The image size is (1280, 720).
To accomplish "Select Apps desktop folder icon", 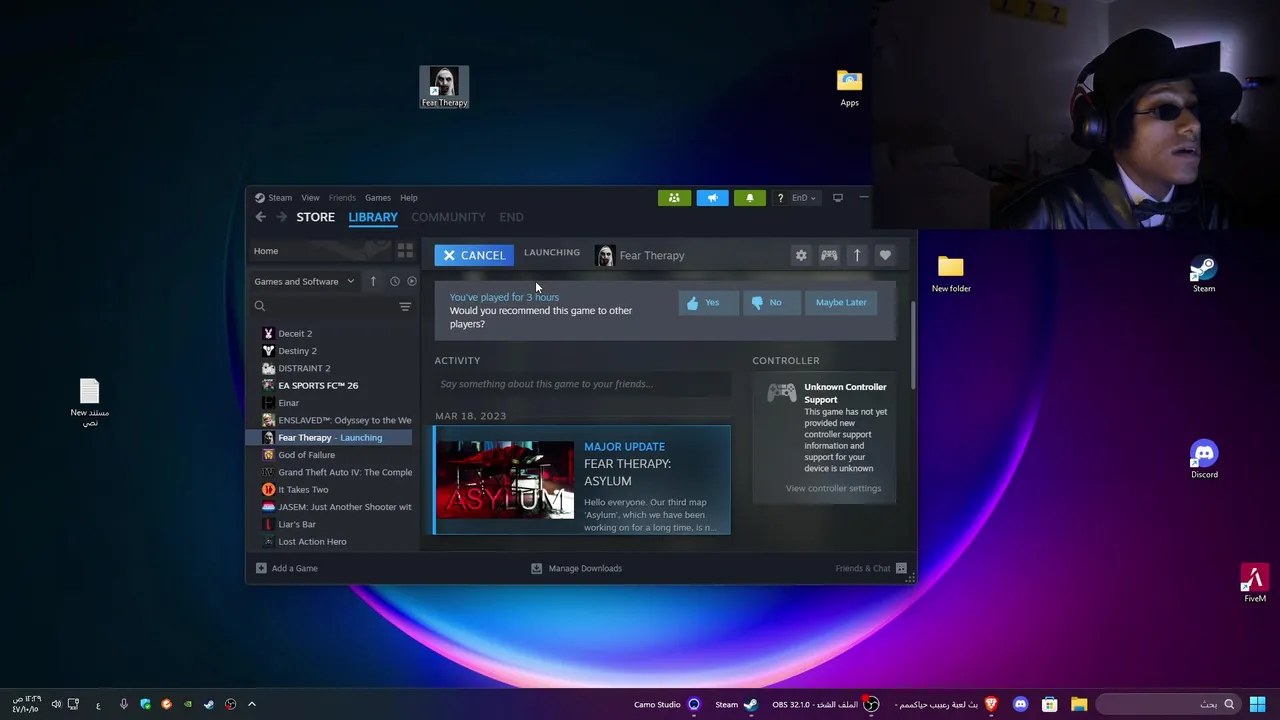I will (x=849, y=88).
